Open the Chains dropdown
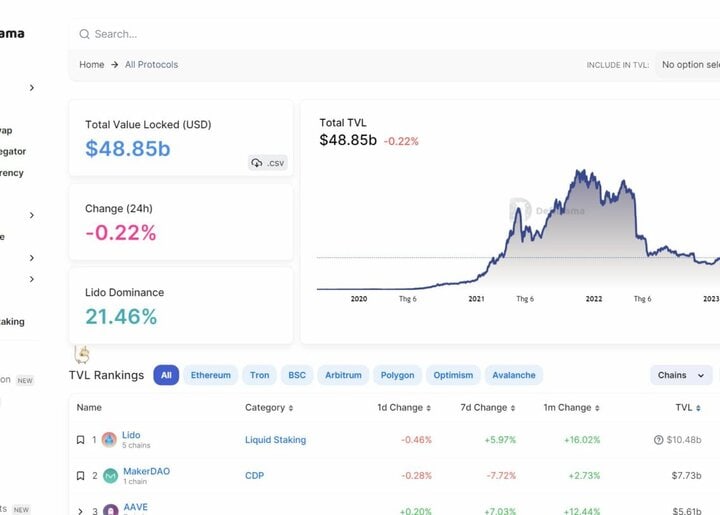 click(x=680, y=375)
